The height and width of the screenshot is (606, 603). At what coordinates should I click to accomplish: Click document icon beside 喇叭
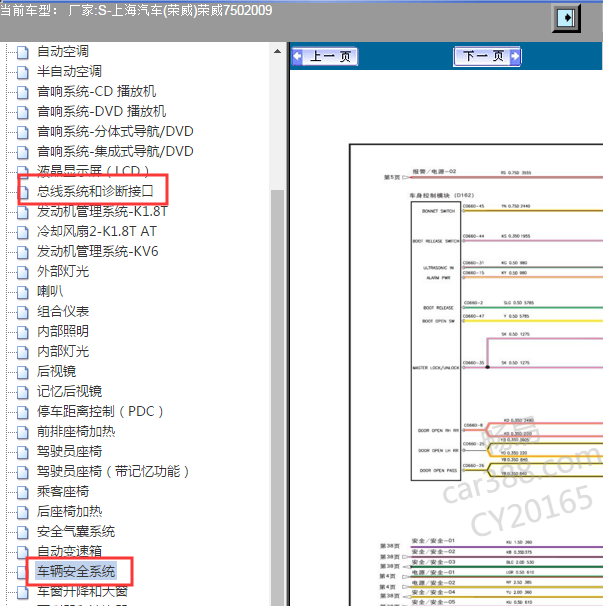pyautogui.click(x=22, y=292)
